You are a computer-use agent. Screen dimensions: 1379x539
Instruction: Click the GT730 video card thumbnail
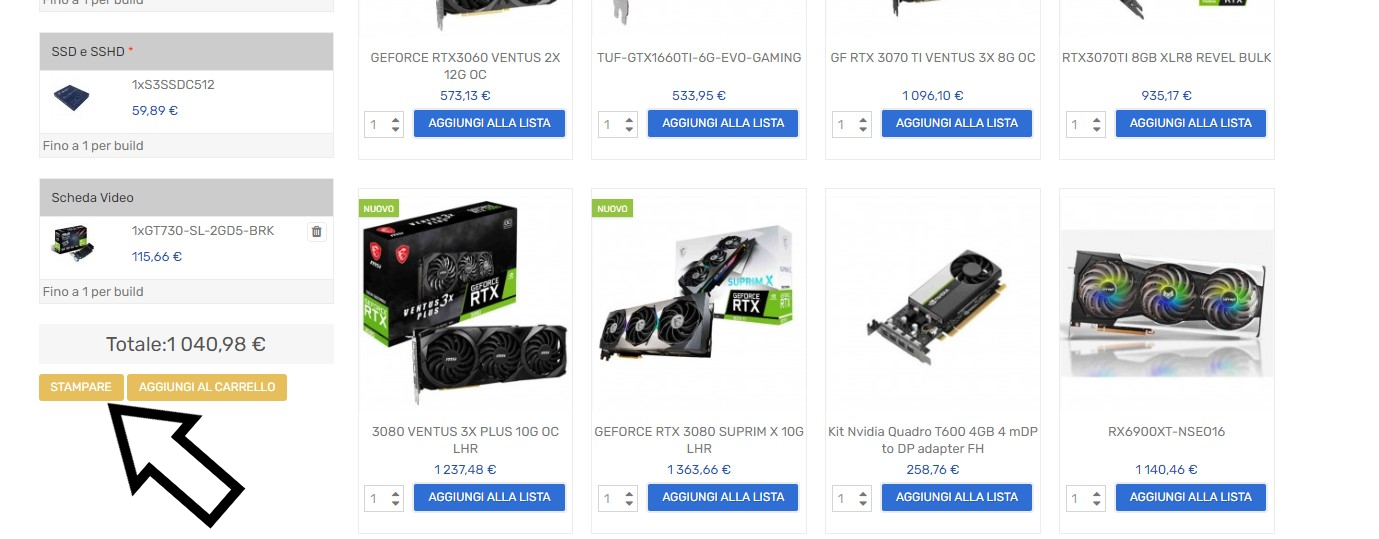pos(72,244)
